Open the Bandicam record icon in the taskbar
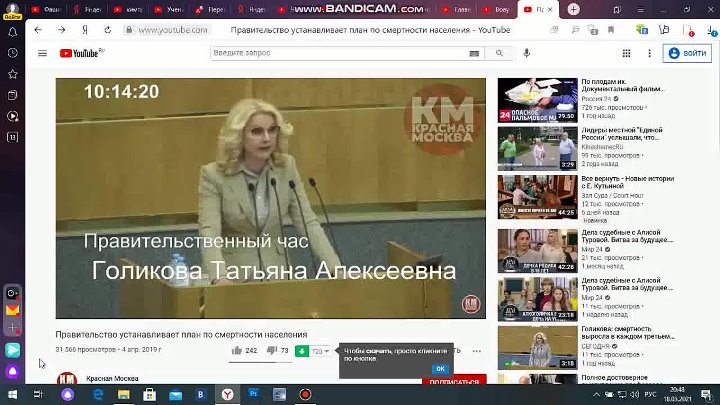Image resolution: width=720 pixels, height=405 pixels. 305,394
